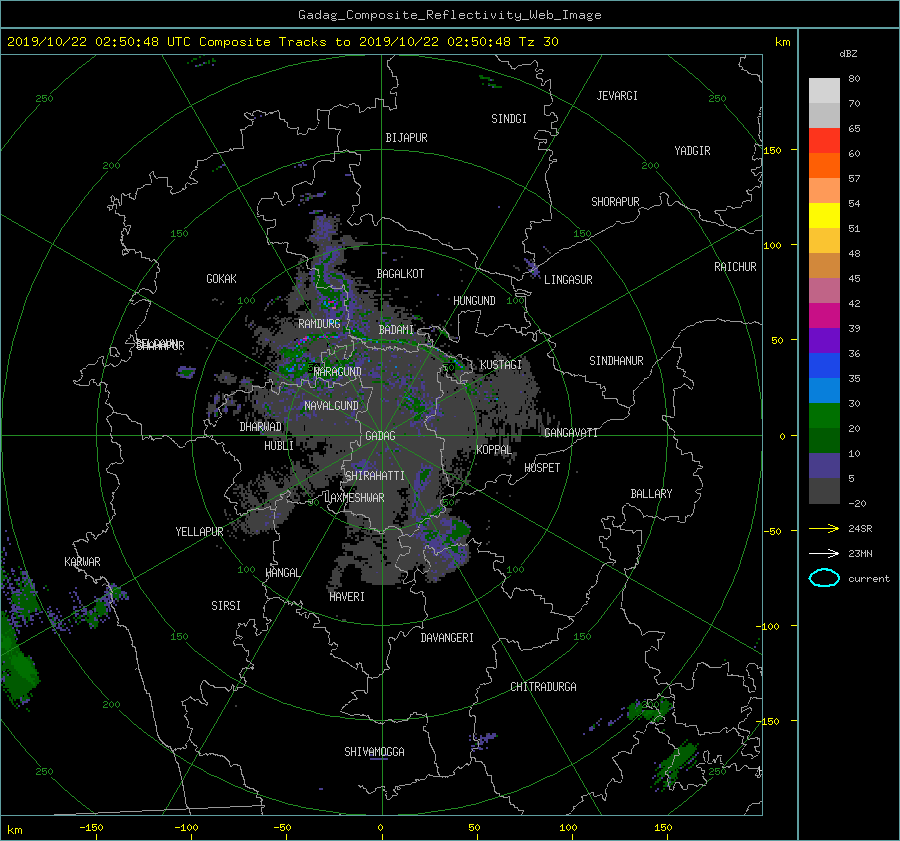Click the HAVERI city label
Viewport: 900px width, 841px height.
coord(347,597)
